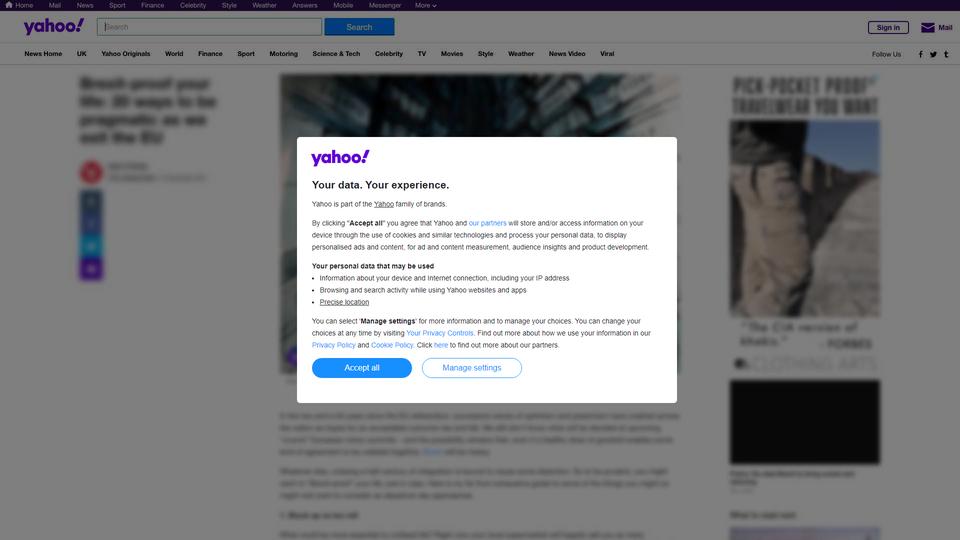960x540 pixels.
Task: Open the Motoring section
Action: 283,54
